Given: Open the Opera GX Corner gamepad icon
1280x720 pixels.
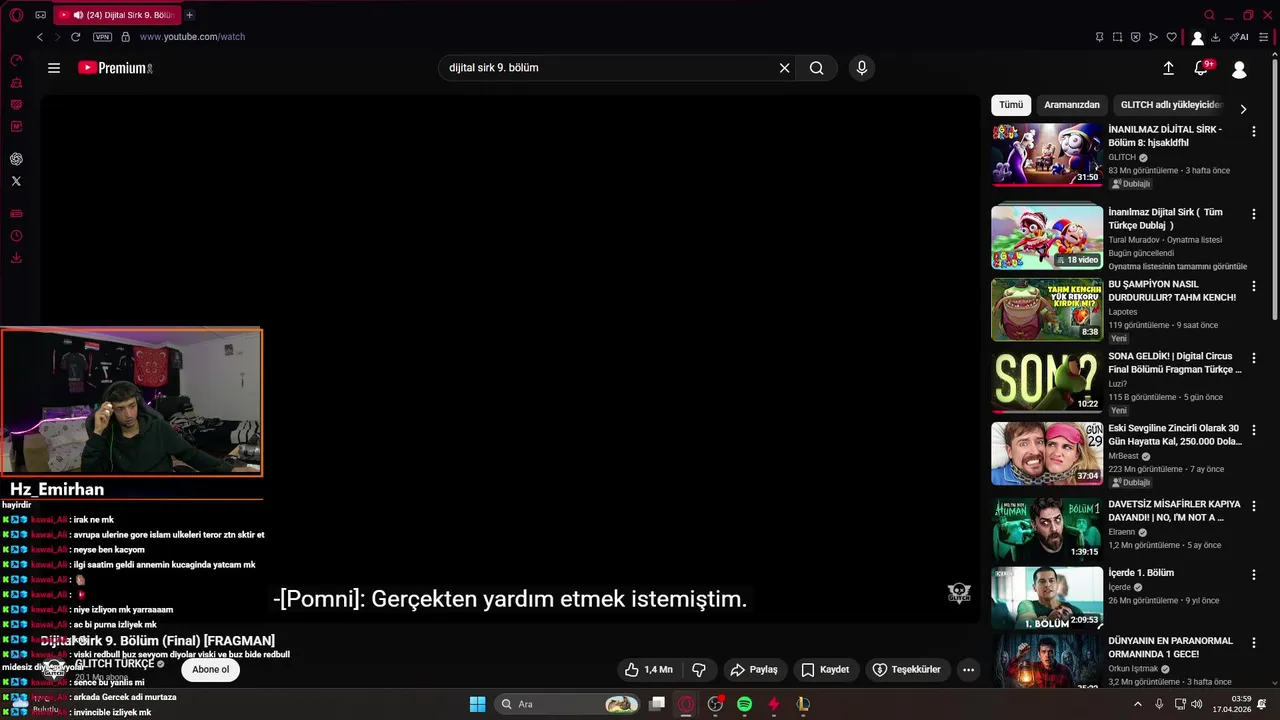Looking at the screenshot, I should coord(40,15).
